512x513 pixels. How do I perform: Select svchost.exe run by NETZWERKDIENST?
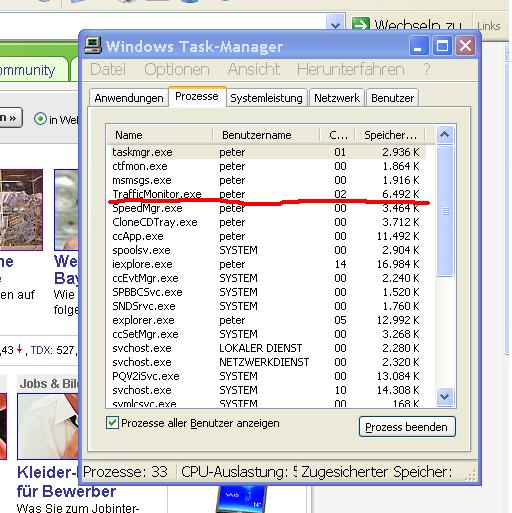click(266, 362)
